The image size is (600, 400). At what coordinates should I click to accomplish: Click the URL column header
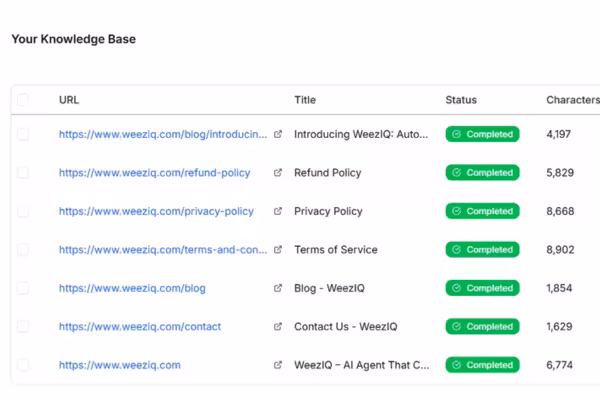pyautogui.click(x=69, y=100)
